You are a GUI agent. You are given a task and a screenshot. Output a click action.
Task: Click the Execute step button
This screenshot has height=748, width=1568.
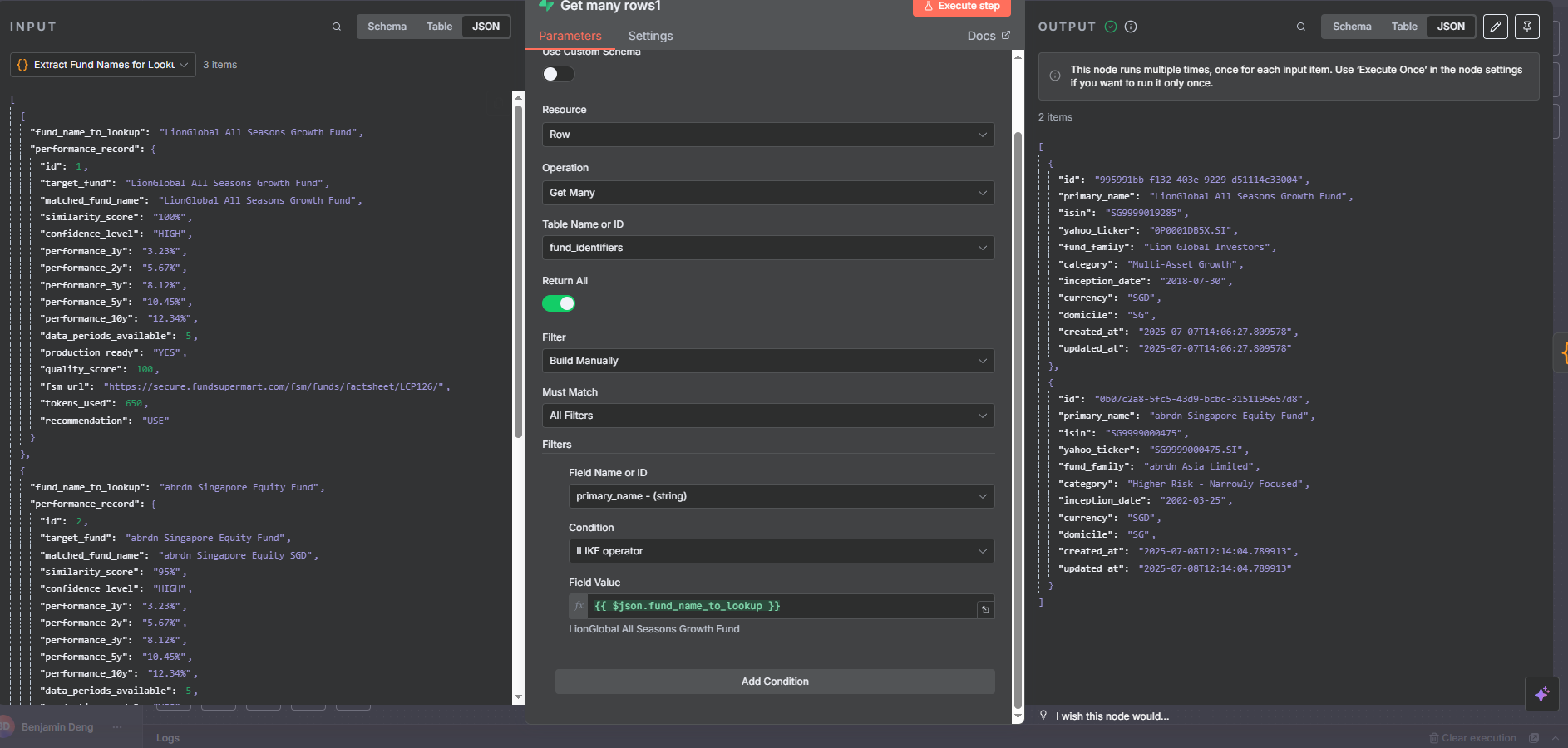[x=962, y=7]
